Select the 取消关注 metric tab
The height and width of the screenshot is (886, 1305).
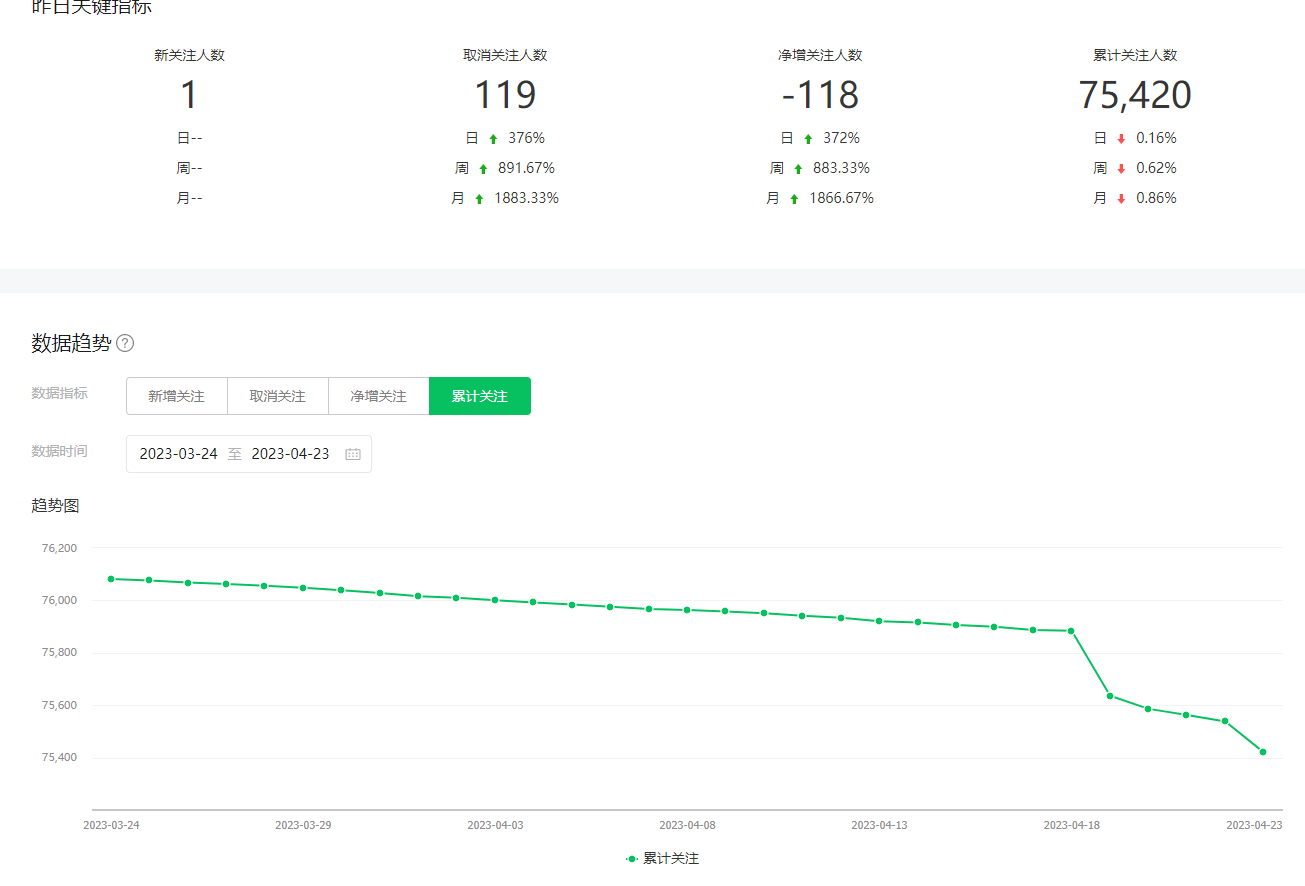278,396
